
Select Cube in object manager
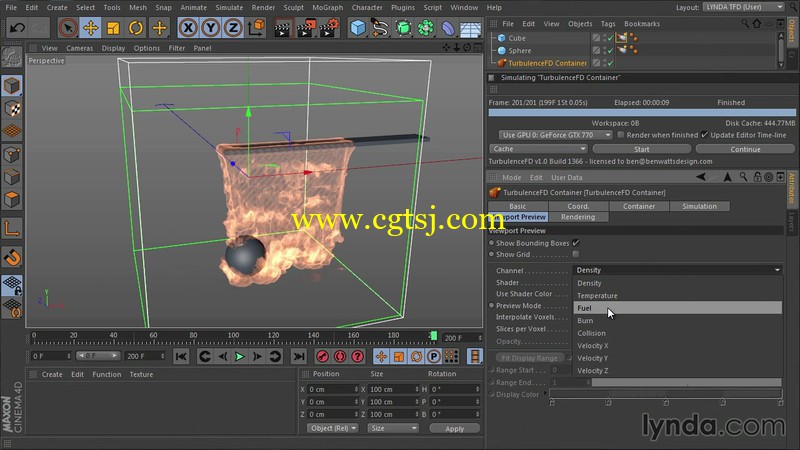point(516,38)
